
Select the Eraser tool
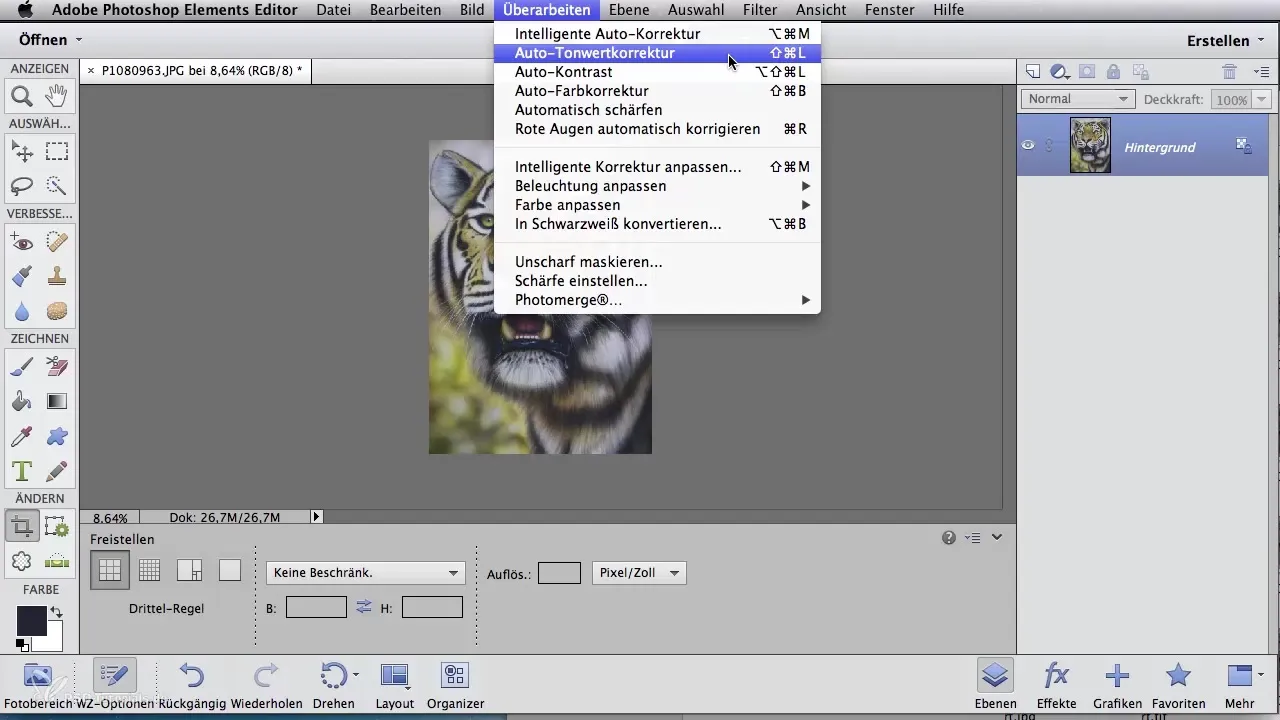57,367
